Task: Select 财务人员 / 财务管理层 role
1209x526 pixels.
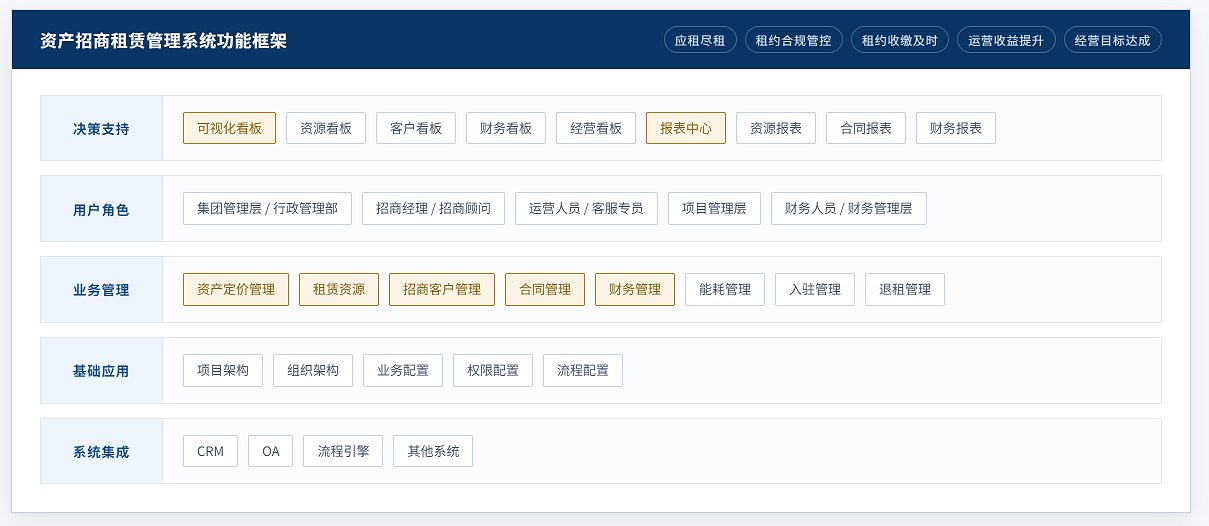Action: (849, 209)
